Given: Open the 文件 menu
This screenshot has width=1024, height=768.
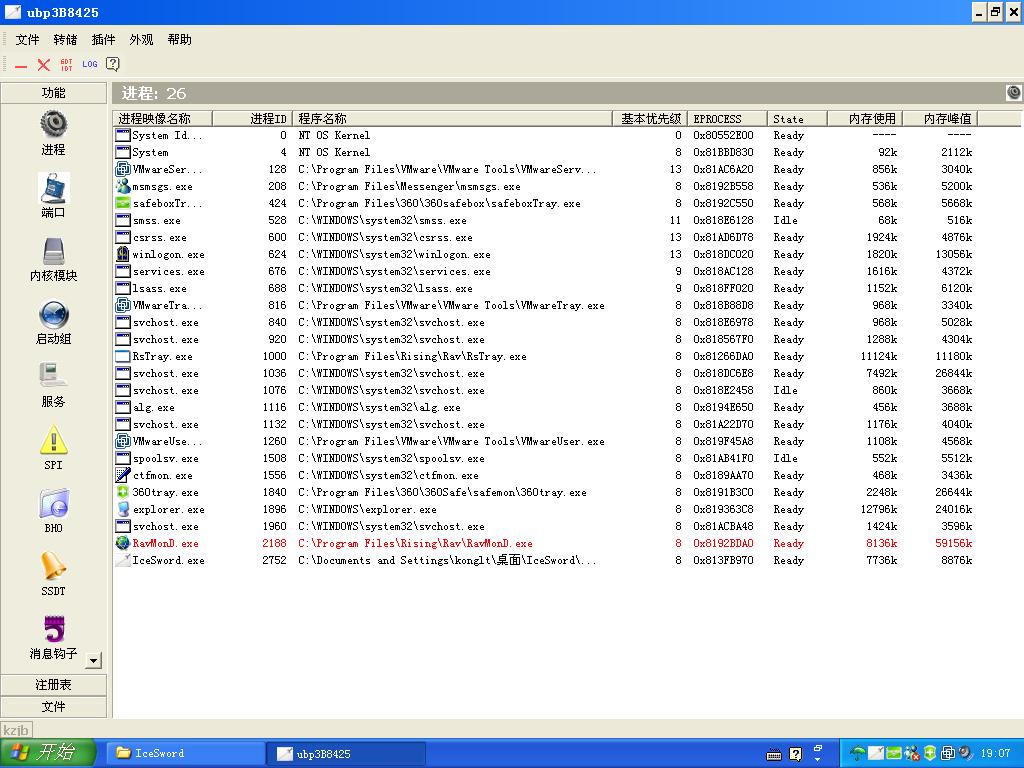Looking at the screenshot, I should (x=27, y=40).
